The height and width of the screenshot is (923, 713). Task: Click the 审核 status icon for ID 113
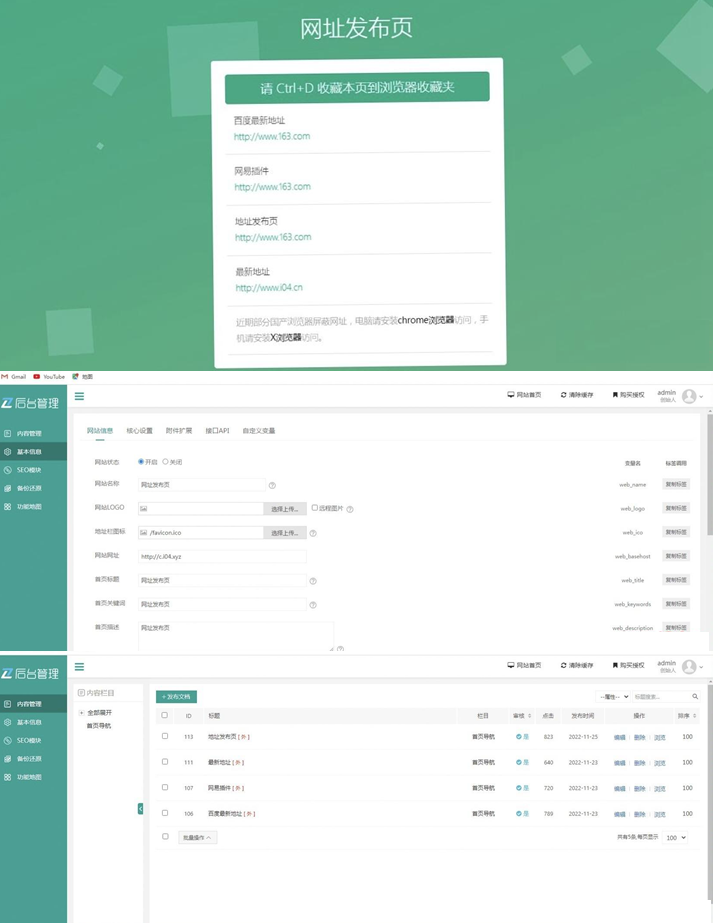[519, 736]
